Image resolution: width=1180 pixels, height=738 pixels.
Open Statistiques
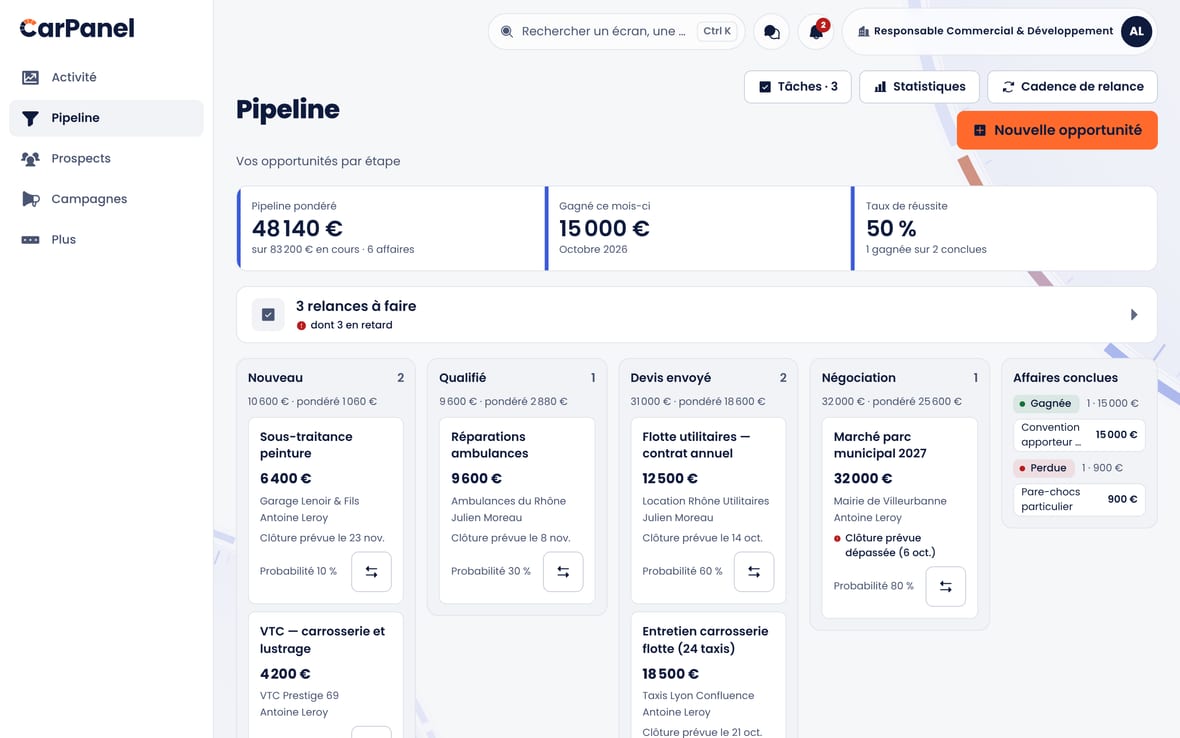919,87
